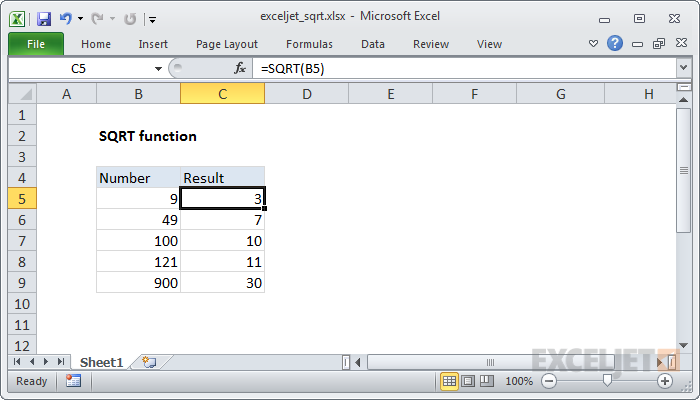Switch to Normal view button
The width and height of the screenshot is (700, 400).
[x=449, y=381]
